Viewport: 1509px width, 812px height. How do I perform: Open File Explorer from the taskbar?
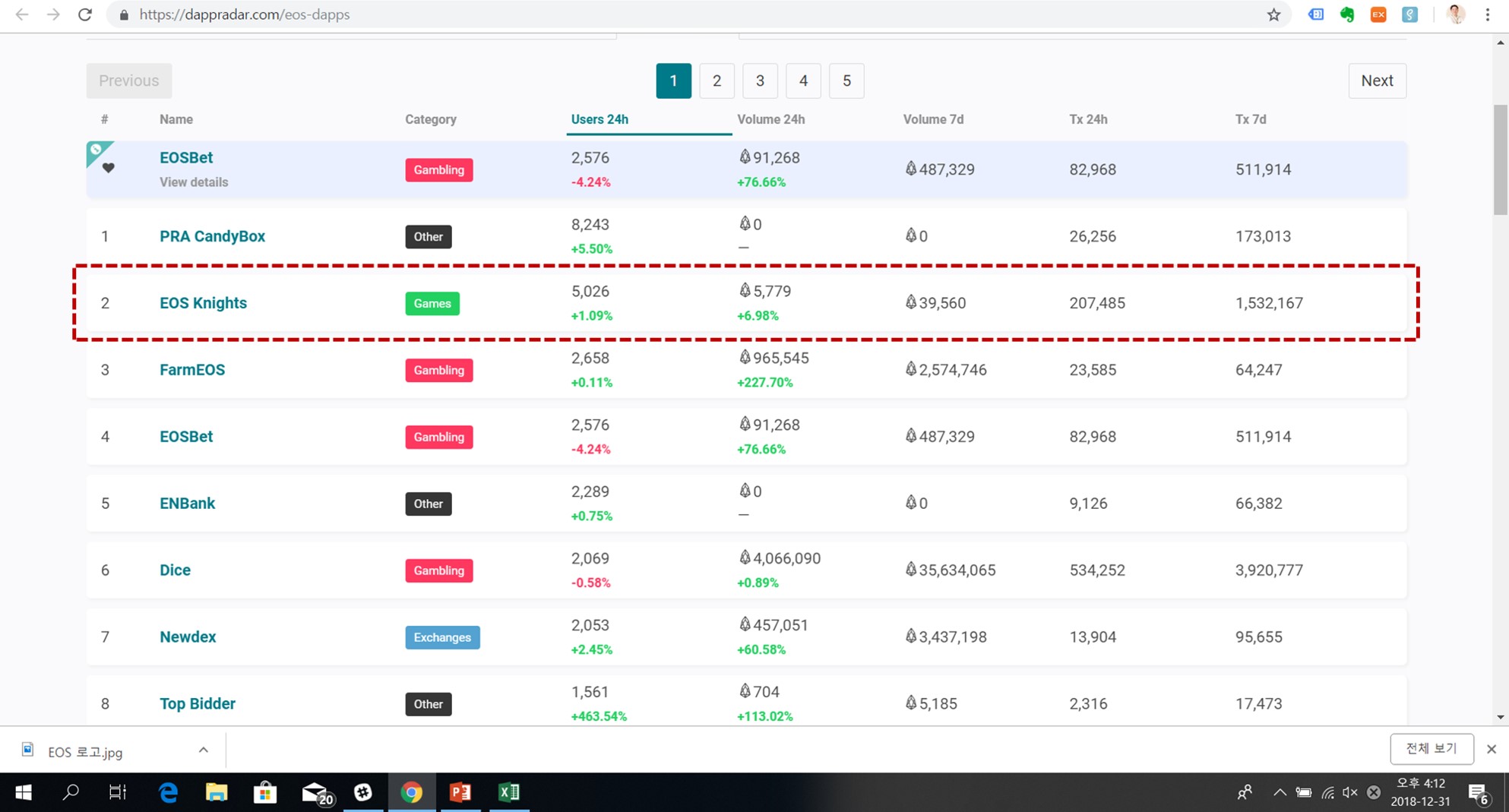217,792
